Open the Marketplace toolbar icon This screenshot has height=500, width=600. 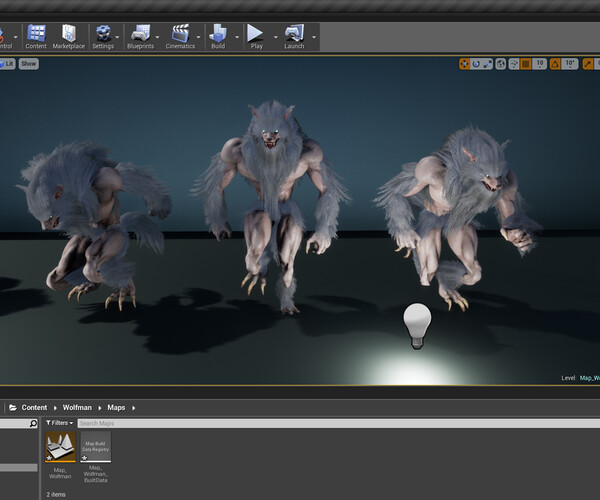click(x=68, y=37)
